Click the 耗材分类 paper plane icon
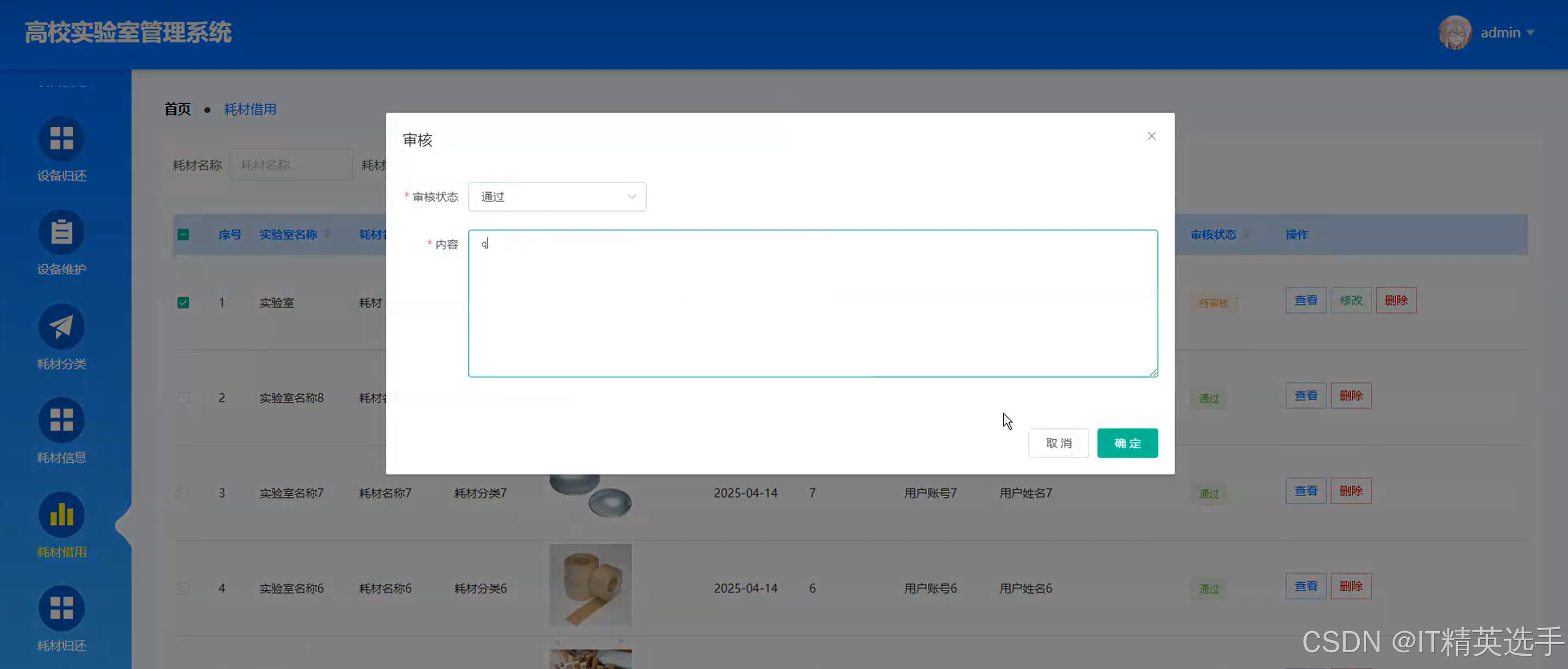Screen dimensions: 1568x669 62,327
